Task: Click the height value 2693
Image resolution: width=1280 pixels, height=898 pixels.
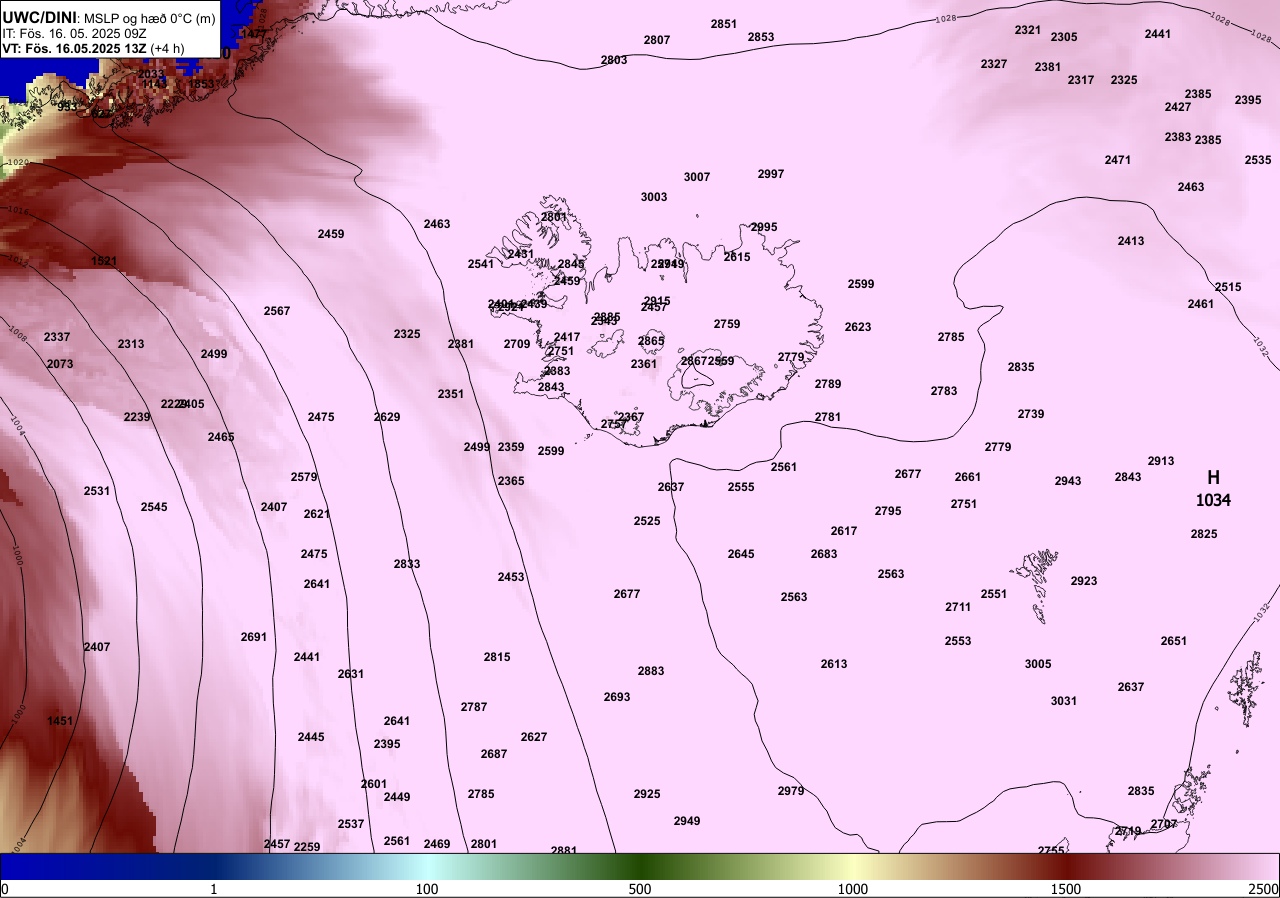Action: tap(617, 697)
